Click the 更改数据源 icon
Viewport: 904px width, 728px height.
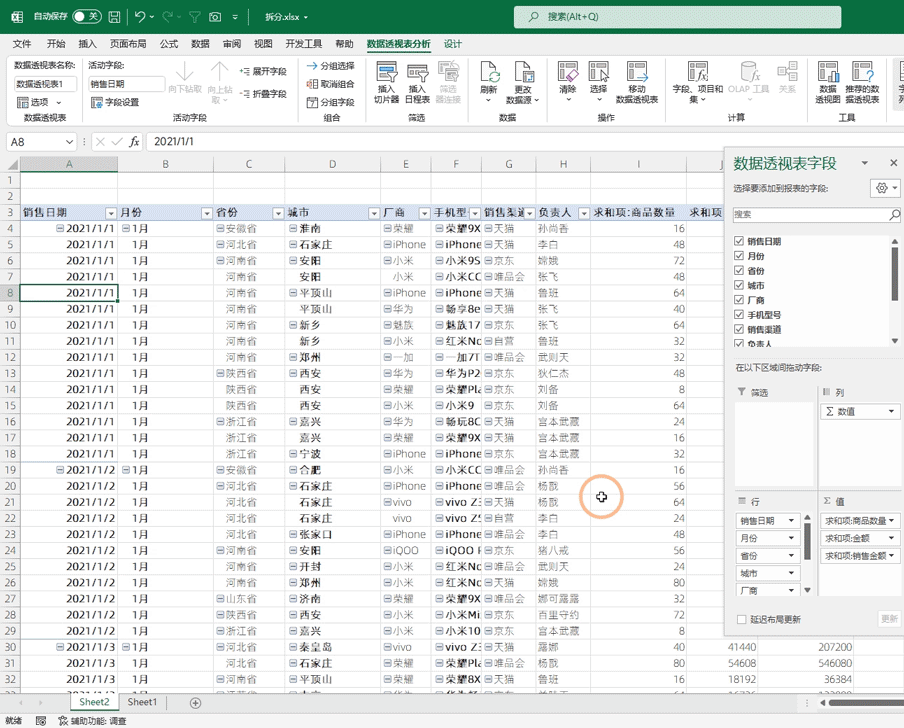(x=522, y=73)
